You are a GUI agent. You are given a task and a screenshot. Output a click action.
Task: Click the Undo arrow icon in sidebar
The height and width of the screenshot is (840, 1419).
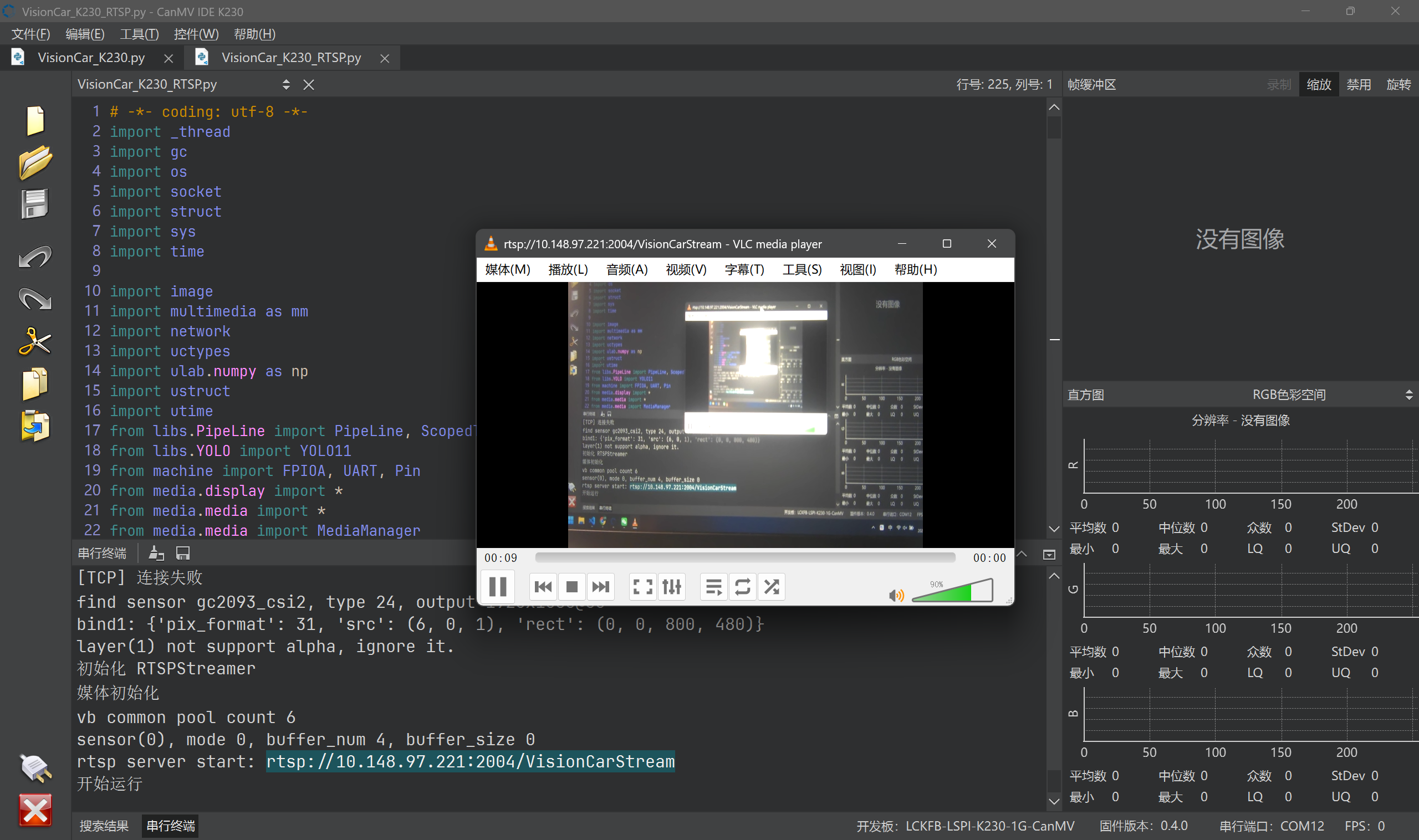tap(35, 257)
